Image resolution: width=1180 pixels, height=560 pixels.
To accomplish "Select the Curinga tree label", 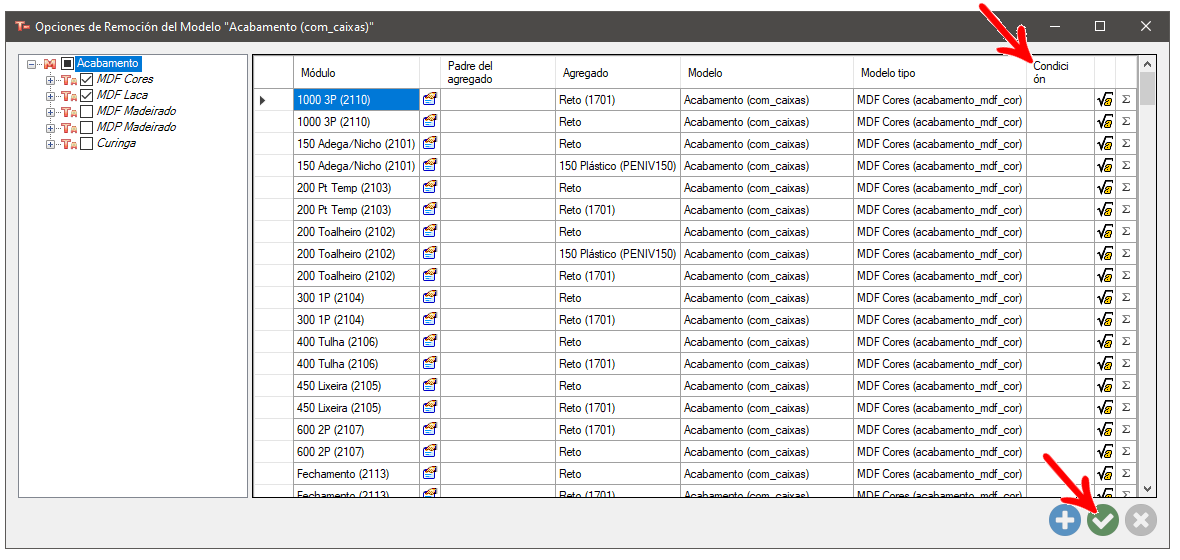I will tap(117, 143).
